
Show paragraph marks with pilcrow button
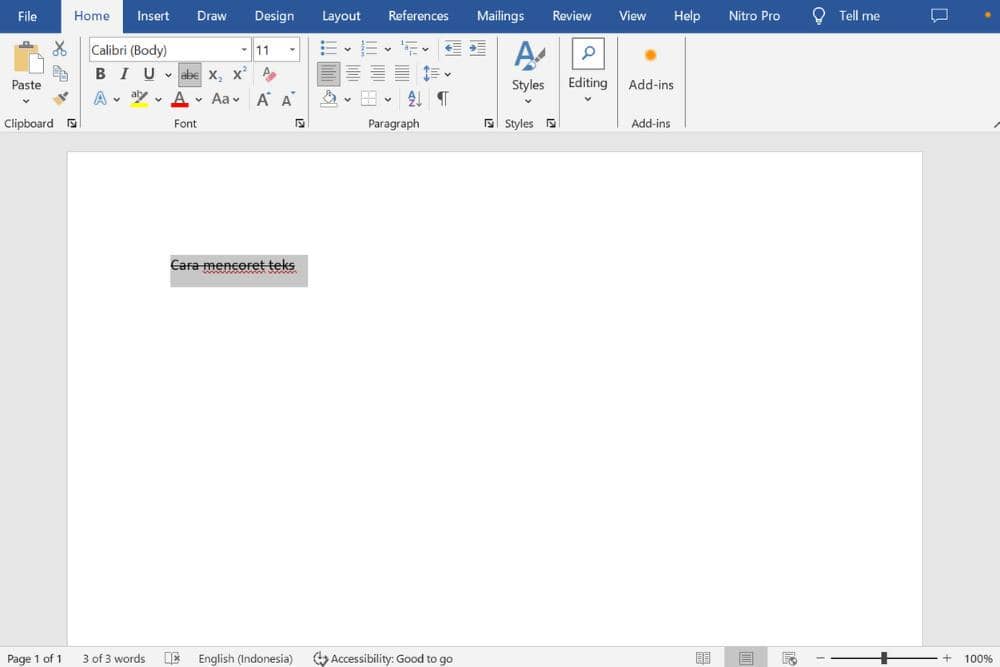[442, 99]
